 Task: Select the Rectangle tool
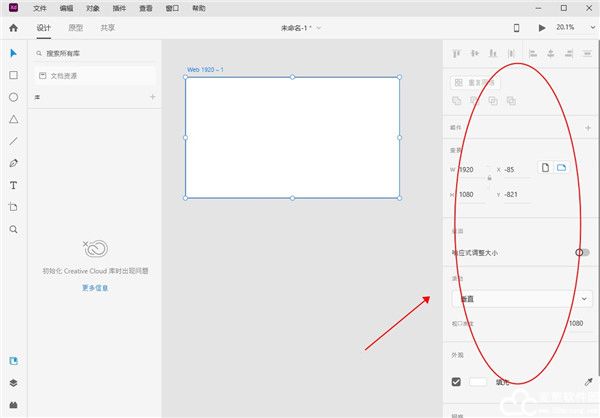[14, 75]
